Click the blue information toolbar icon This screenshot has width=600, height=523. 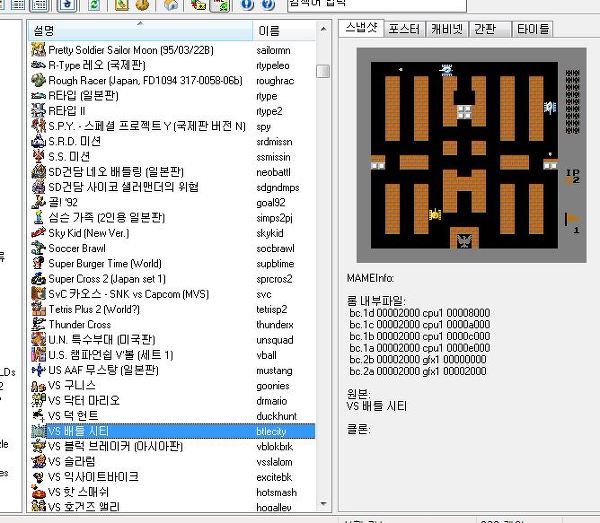click(x=247, y=5)
